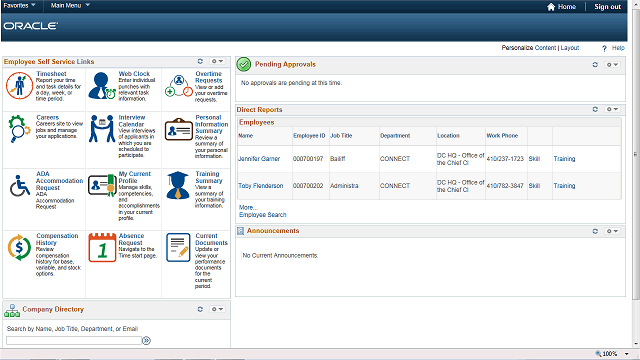The height and width of the screenshot is (360, 640).
Task: Open Company Directory gear options dropdown
Action: [x=217, y=309]
